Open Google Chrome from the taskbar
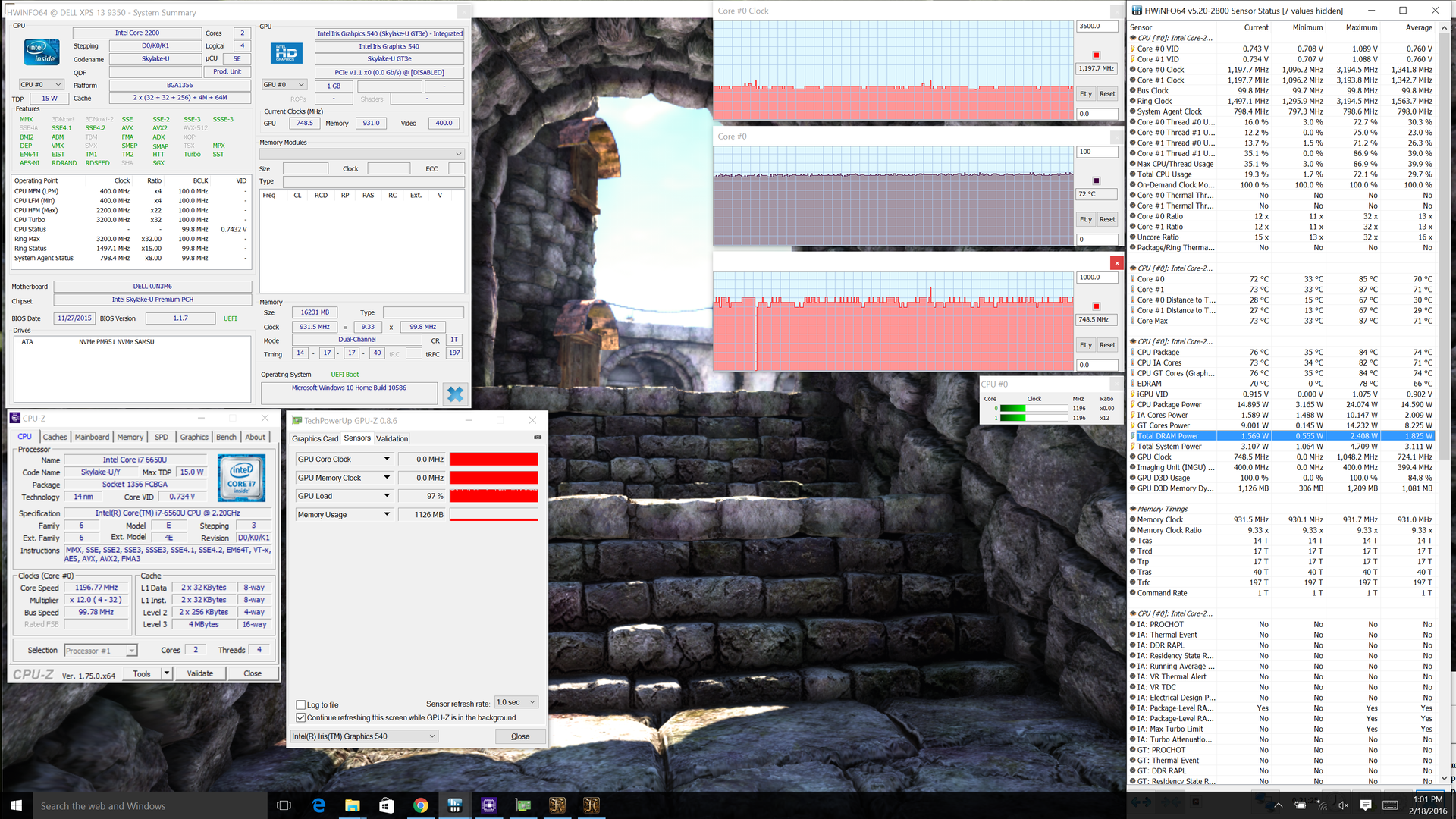Image resolution: width=1456 pixels, height=819 pixels. (x=421, y=805)
